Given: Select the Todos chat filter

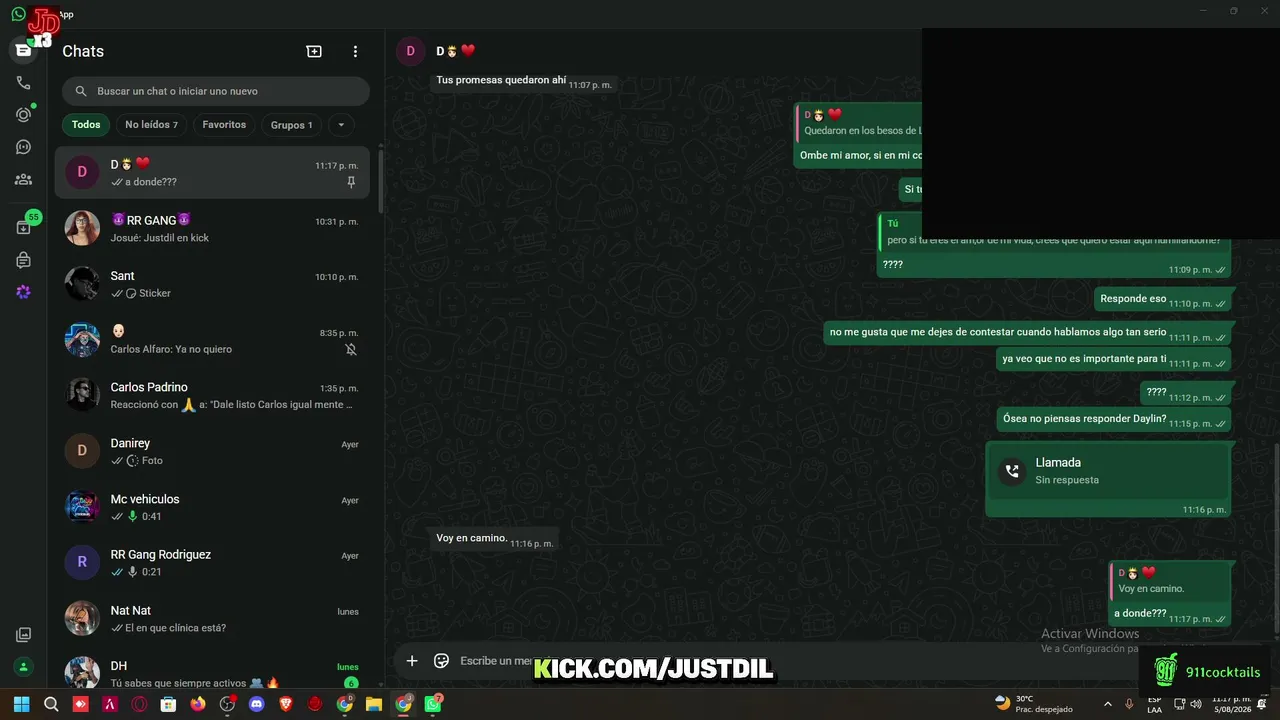Looking at the screenshot, I should pos(86,125).
